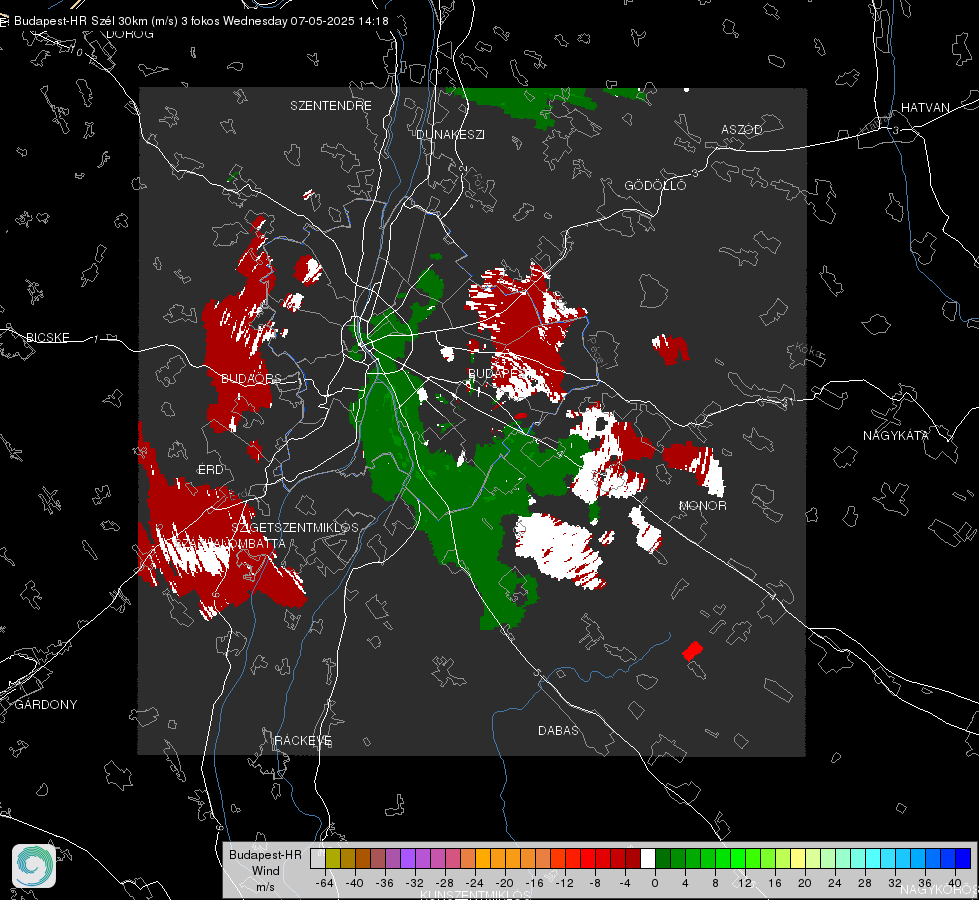
Task: Click the SZENTENDRE city label
Action: click(331, 106)
